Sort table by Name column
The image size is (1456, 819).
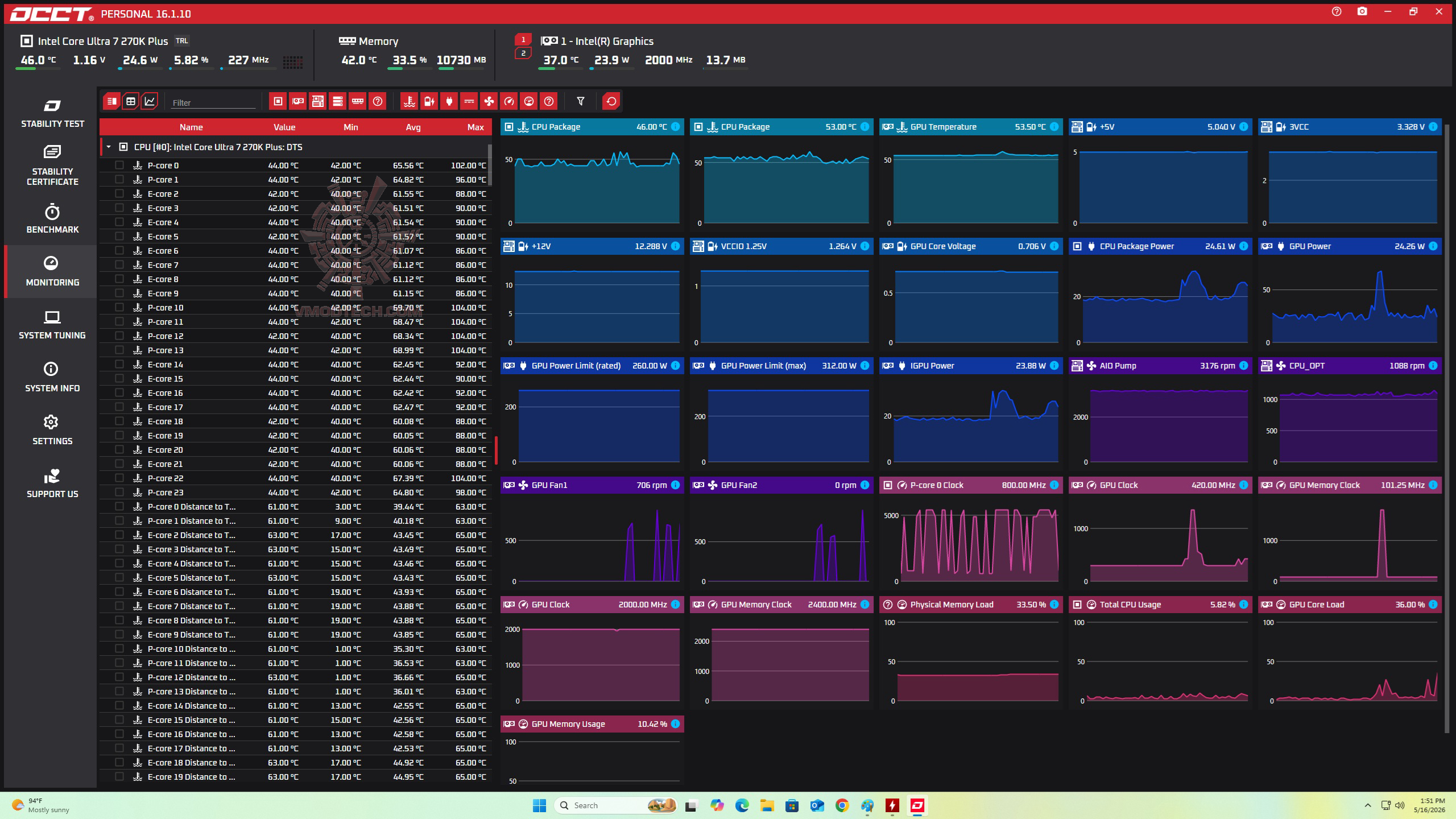(x=191, y=127)
